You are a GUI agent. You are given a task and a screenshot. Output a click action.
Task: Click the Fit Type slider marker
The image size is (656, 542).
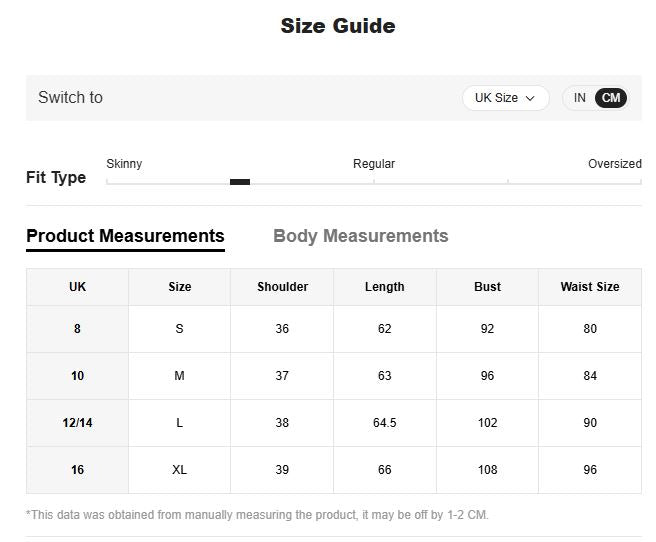240,182
